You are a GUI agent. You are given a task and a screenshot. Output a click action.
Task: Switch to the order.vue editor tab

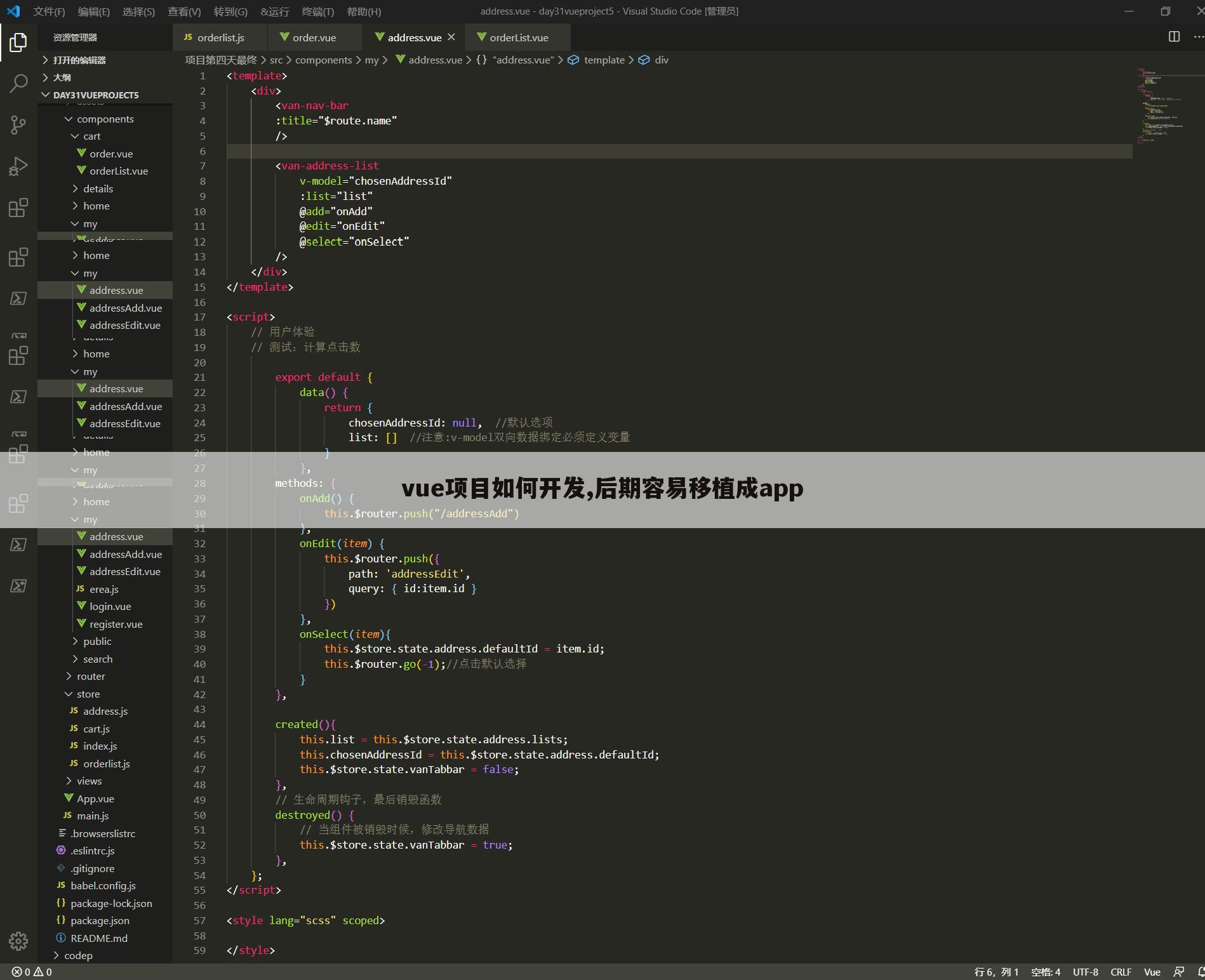(315, 37)
